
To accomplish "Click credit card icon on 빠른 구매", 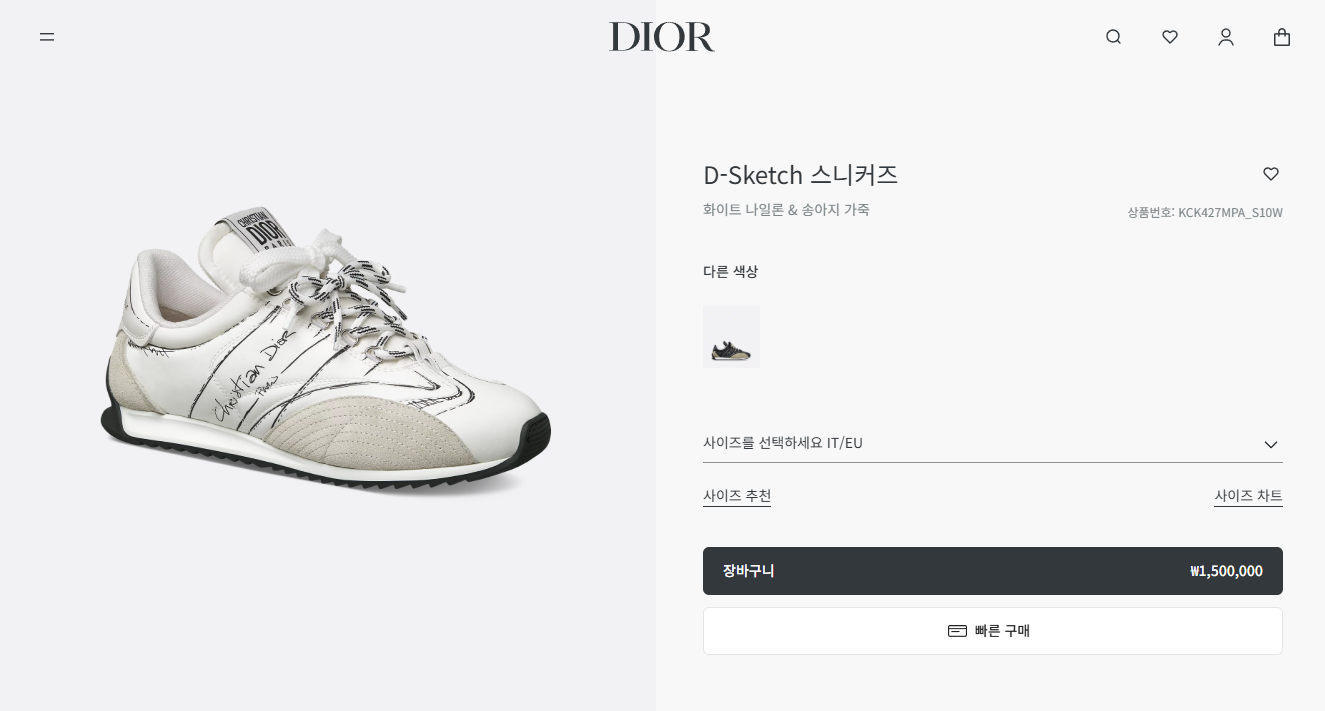I will click(x=957, y=631).
